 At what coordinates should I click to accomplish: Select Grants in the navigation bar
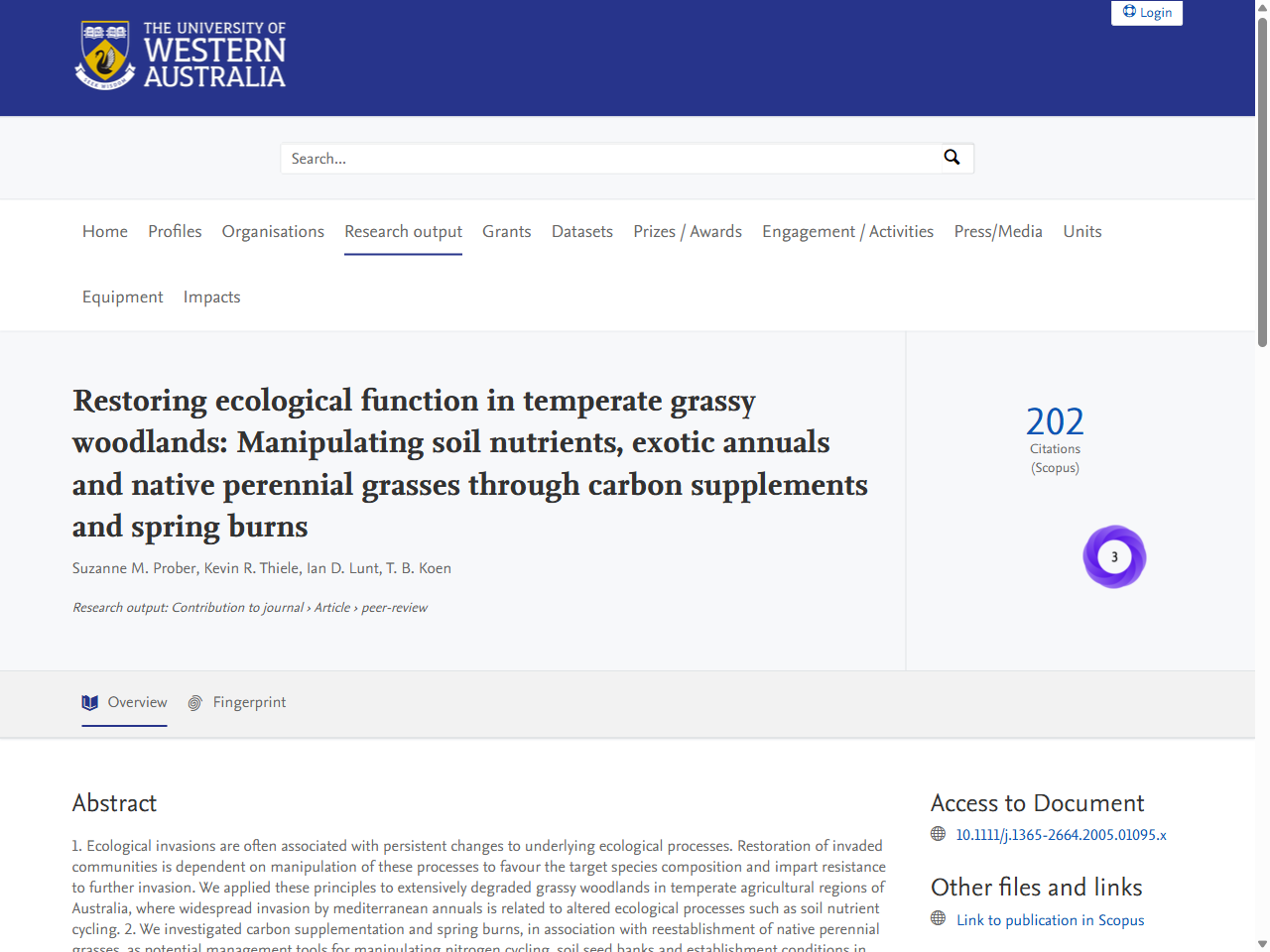click(506, 231)
